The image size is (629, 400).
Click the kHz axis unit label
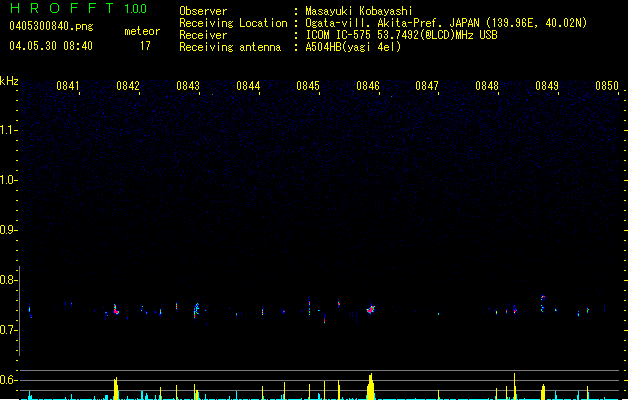pyautogui.click(x=9, y=81)
